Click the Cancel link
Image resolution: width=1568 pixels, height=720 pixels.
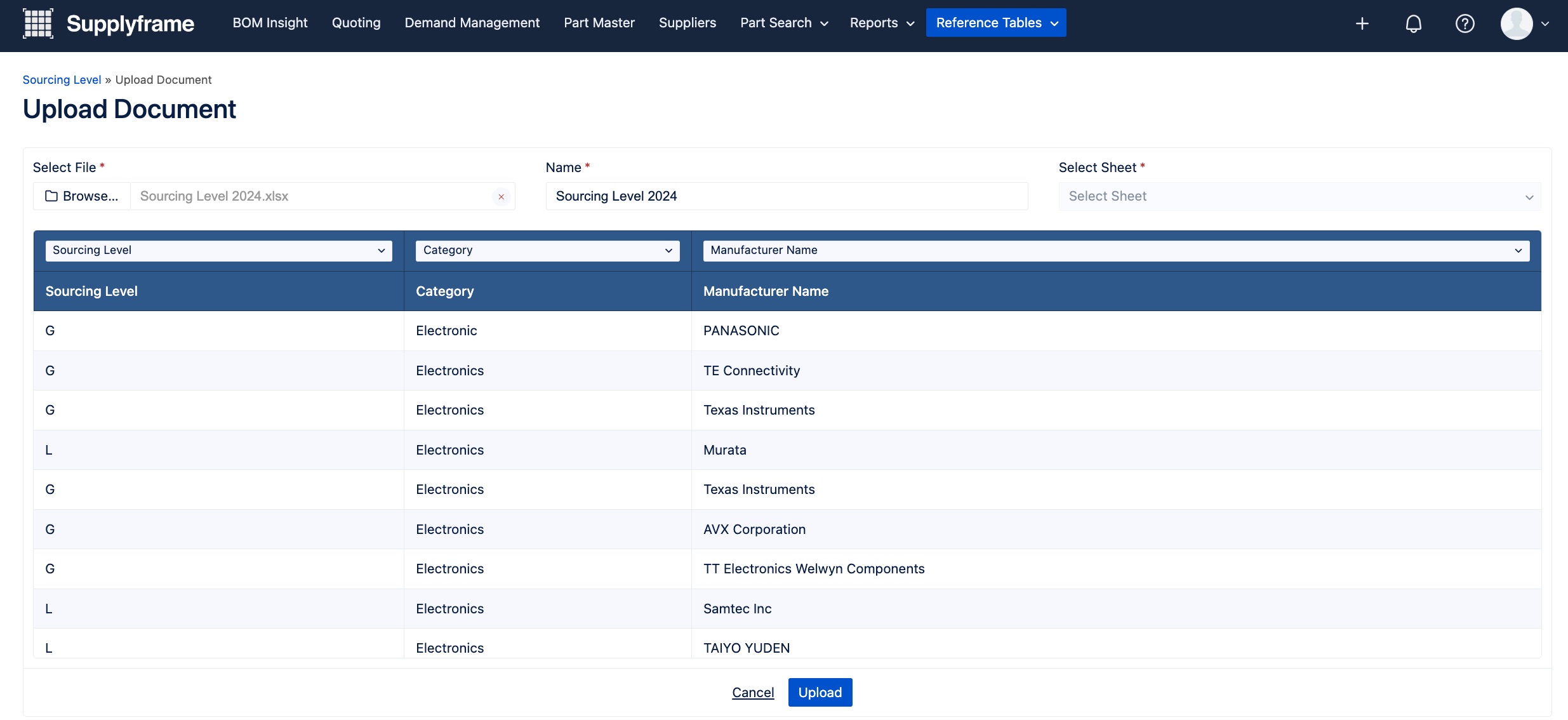[753, 693]
